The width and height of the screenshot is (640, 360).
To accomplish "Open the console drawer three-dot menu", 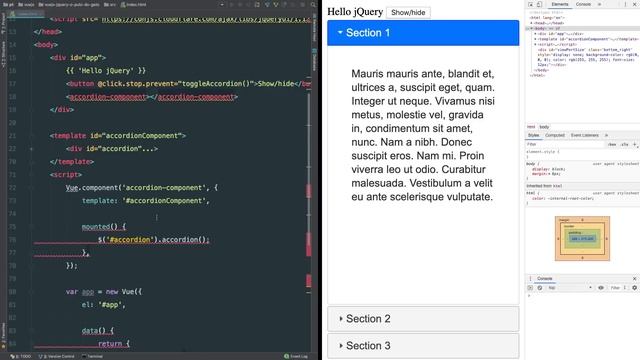I will click(x=530, y=278).
